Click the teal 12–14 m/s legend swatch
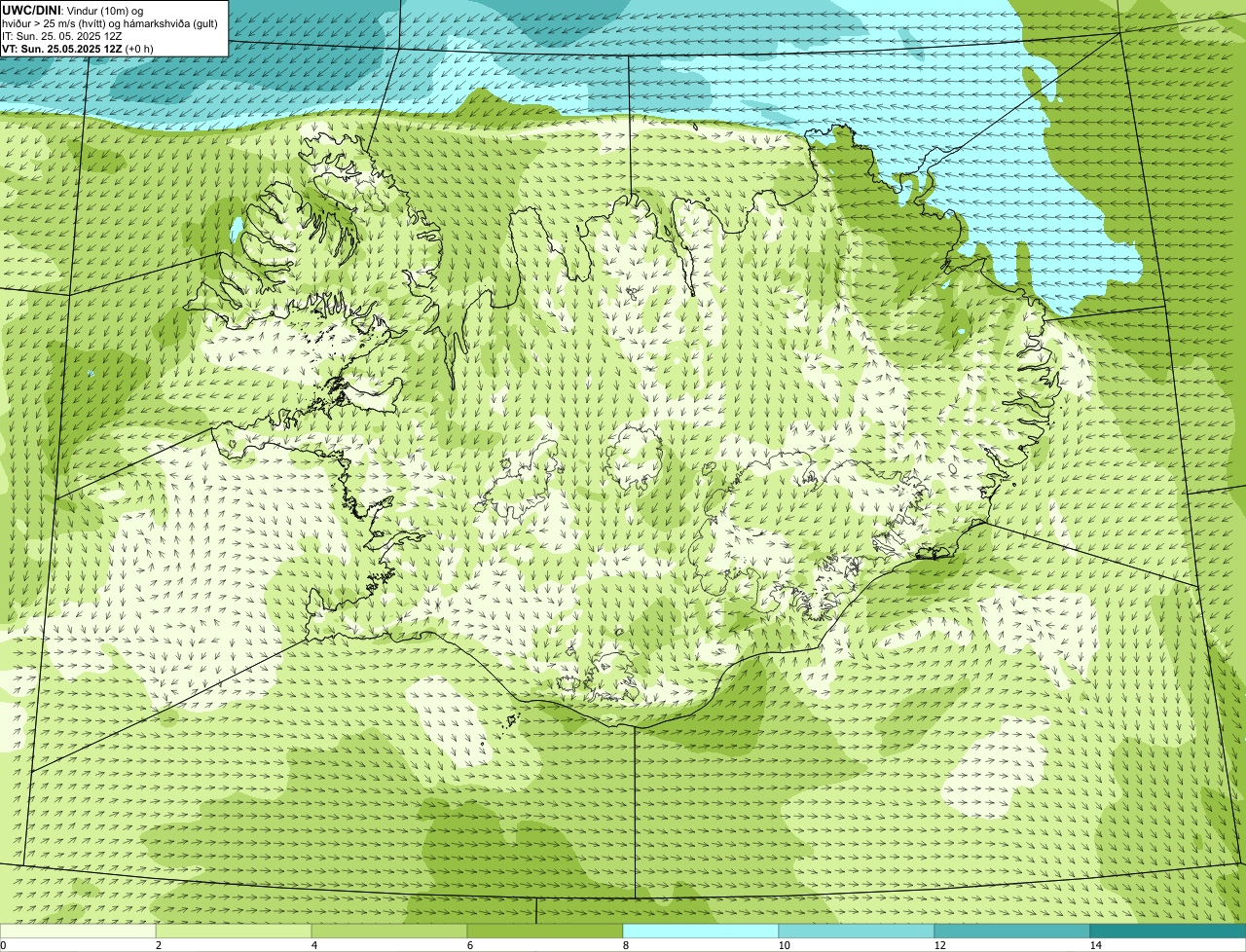 click(1012, 932)
